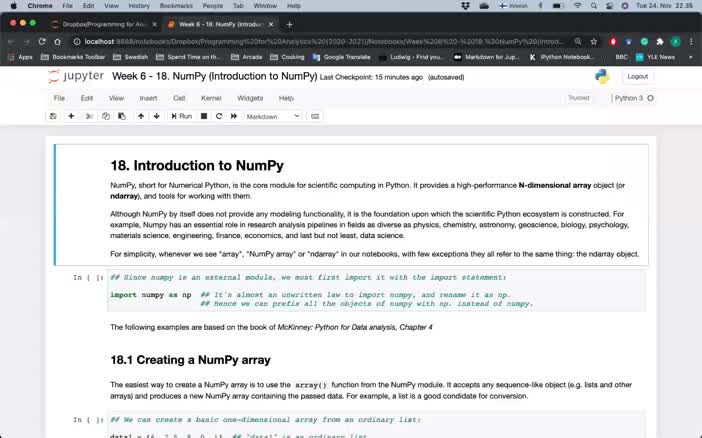Screen dimensions: 702x438
Task: Open the Insert menu
Action: (x=148, y=98)
